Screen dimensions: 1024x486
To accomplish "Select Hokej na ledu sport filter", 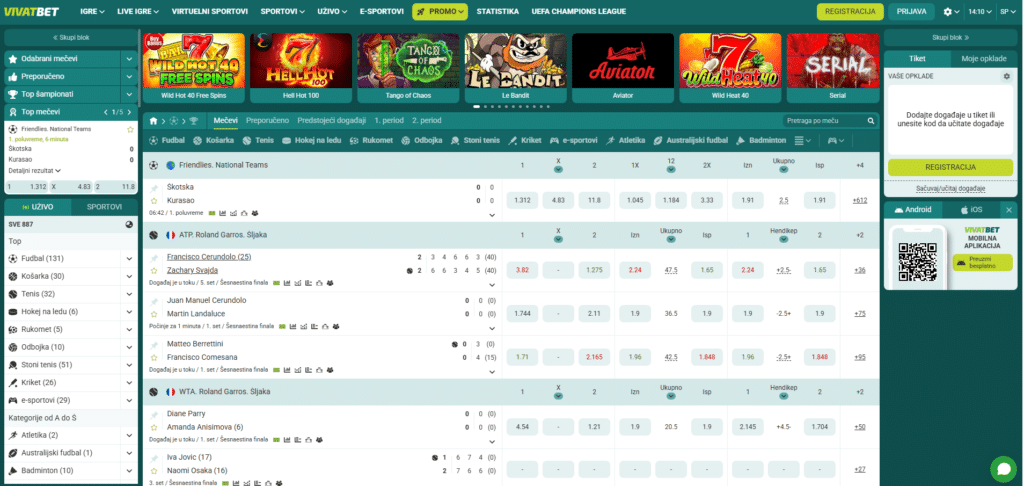I will (x=312, y=140).
